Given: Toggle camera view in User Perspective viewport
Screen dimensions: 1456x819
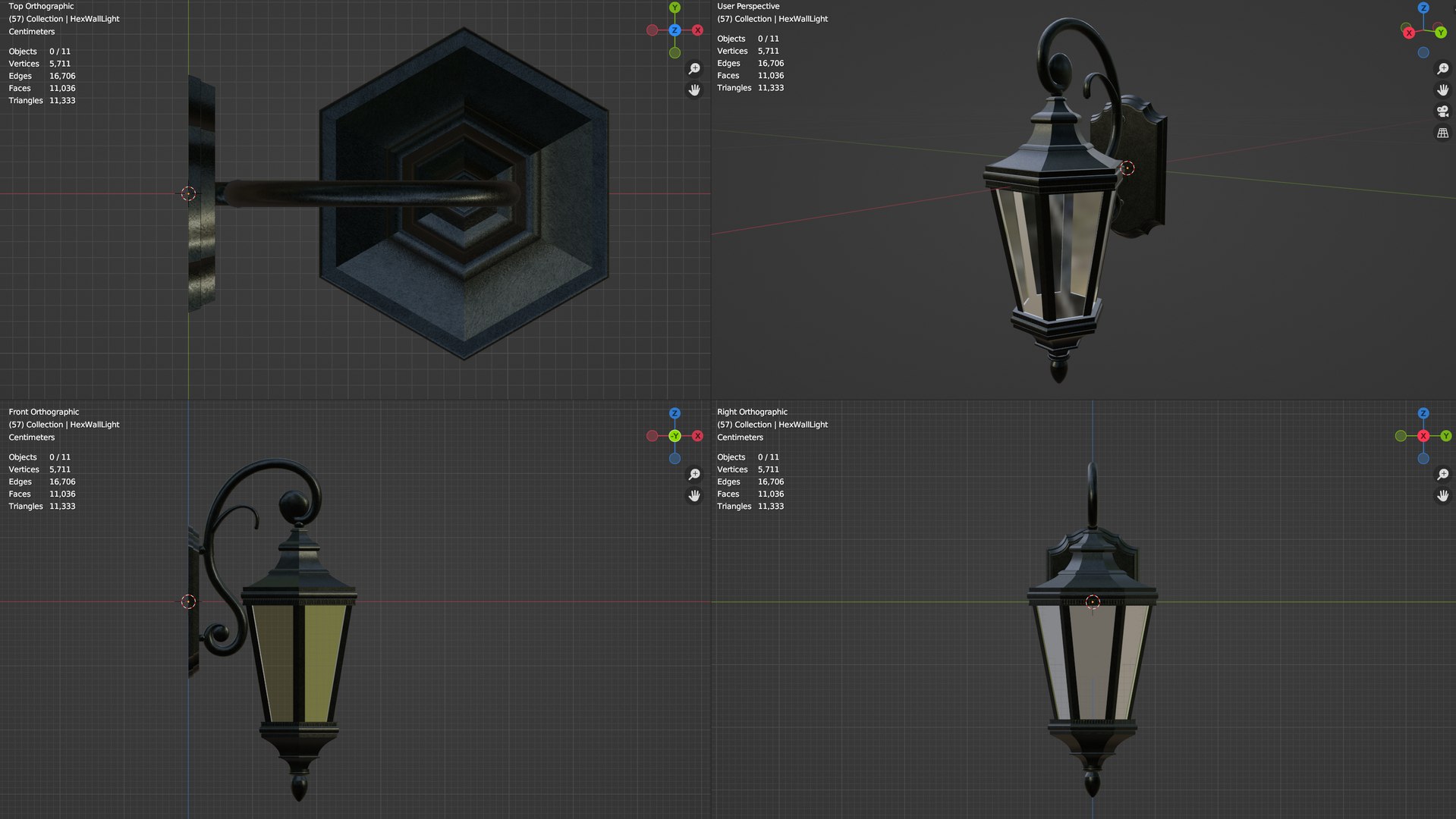Looking at the screenshot, I should click(1442, 111).
